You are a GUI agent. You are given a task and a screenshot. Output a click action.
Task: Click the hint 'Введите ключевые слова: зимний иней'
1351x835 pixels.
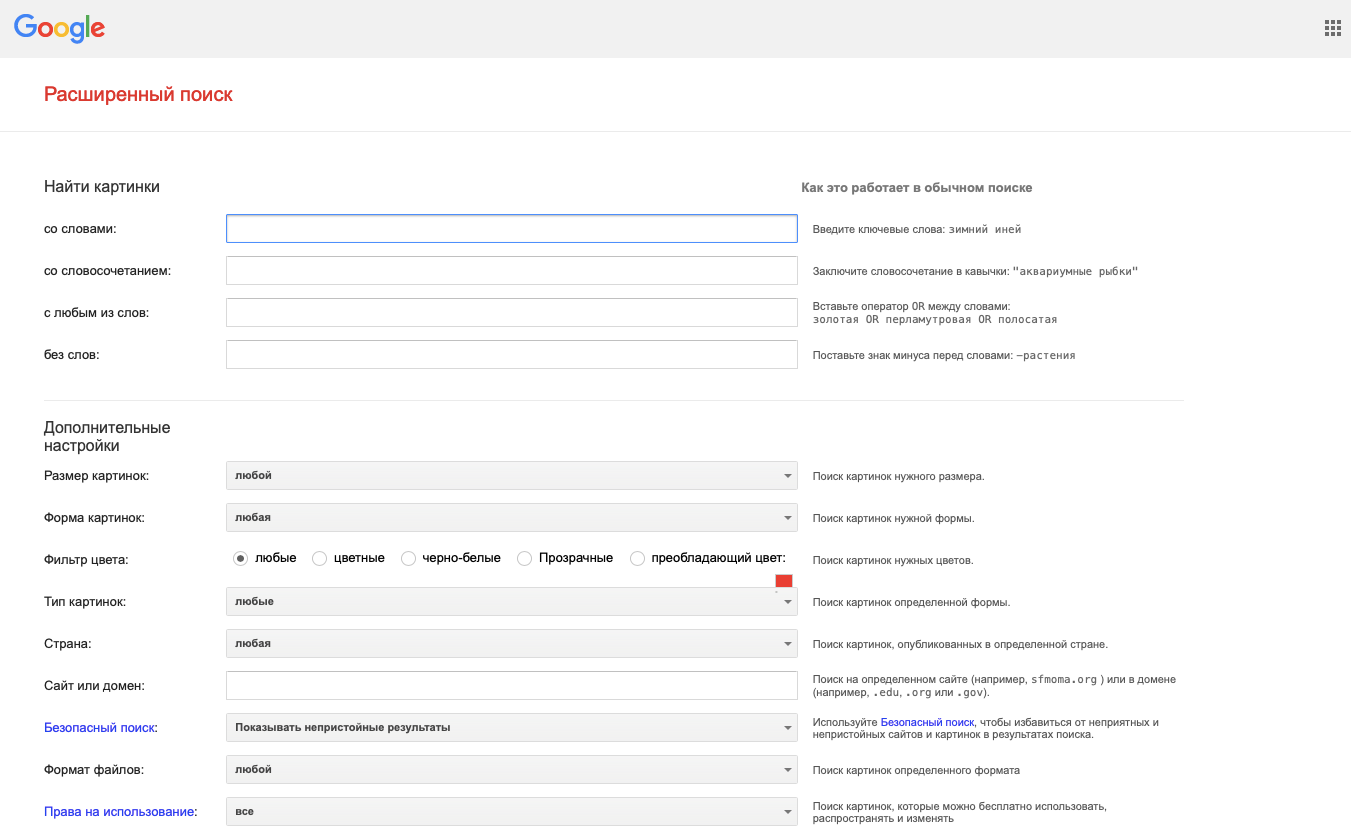point(917,229)
